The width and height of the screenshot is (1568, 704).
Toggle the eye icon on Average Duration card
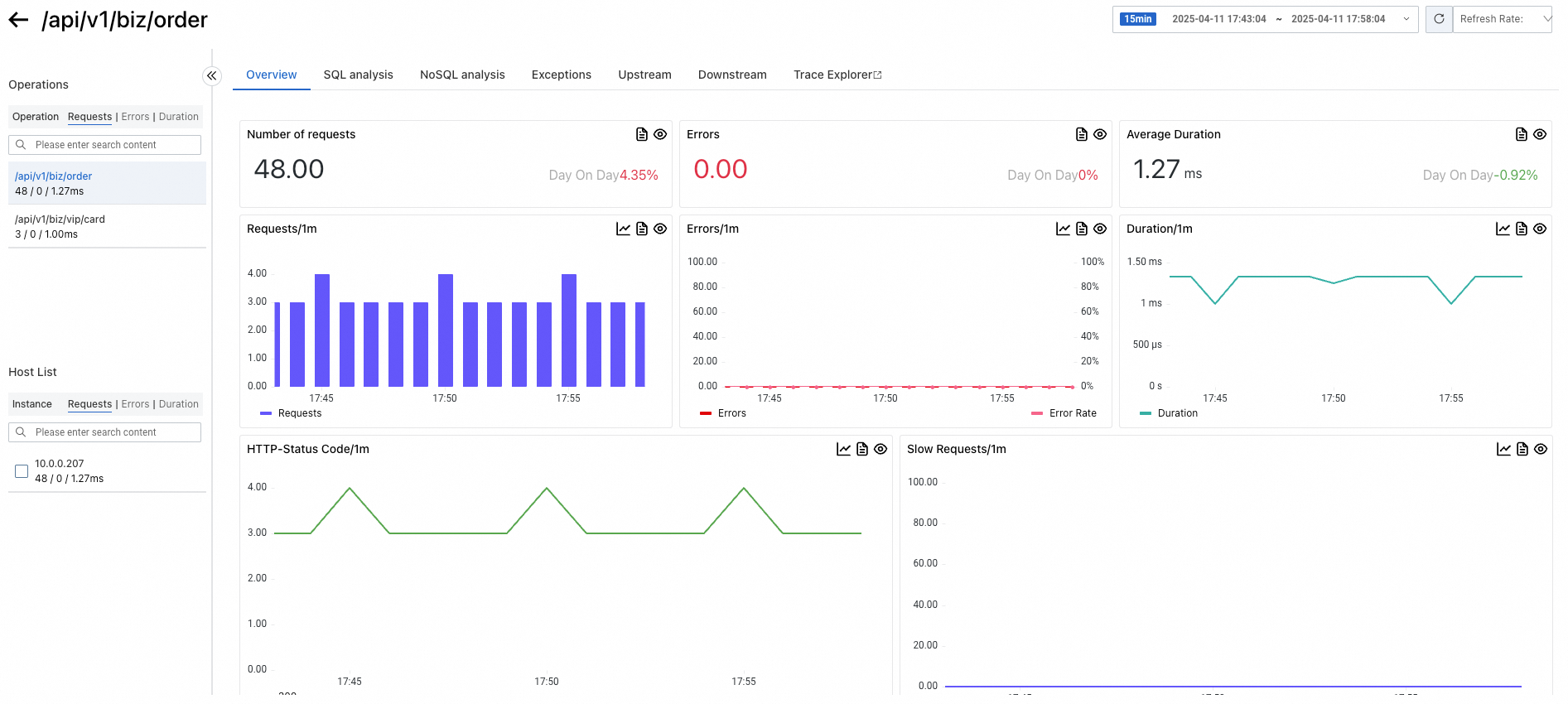click(x=1540, y=134)
